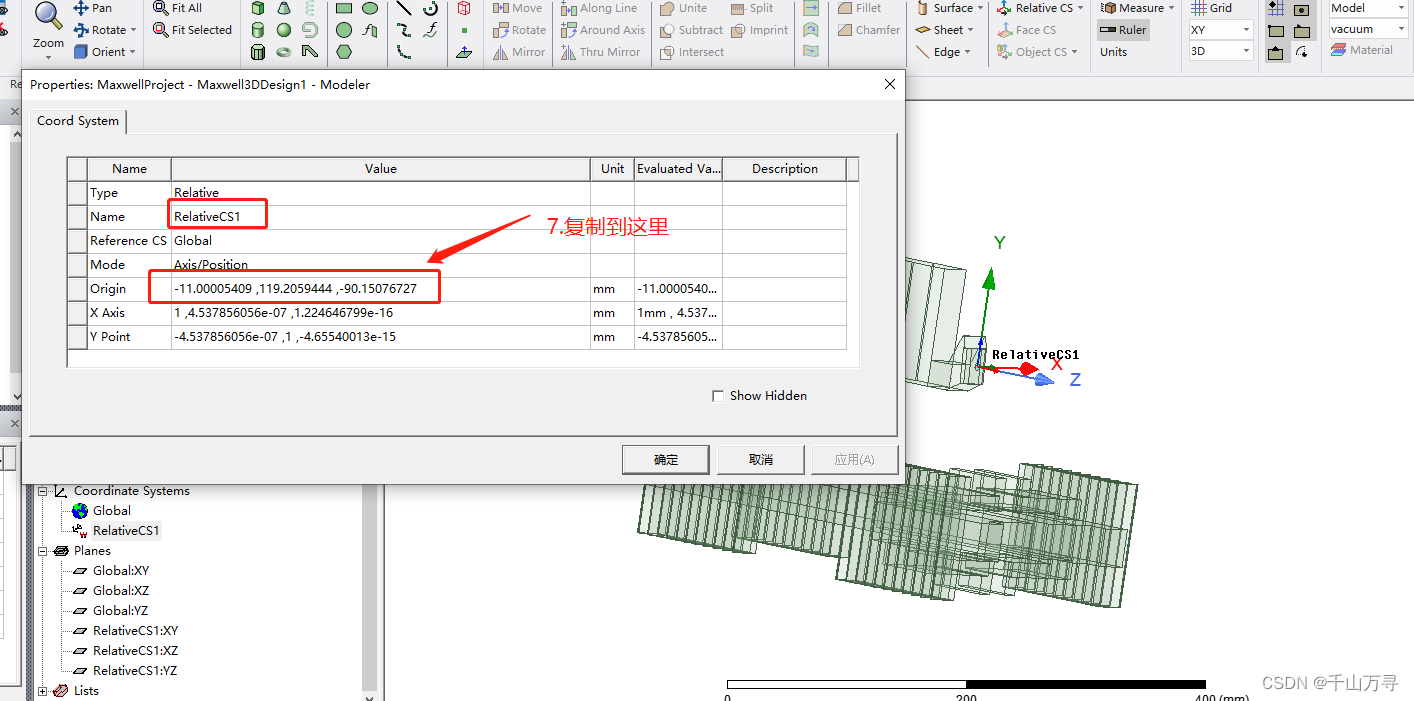The width and height of the screenshot is (1414, 701).
Task: Click the Origin value field
Action: 381,289
